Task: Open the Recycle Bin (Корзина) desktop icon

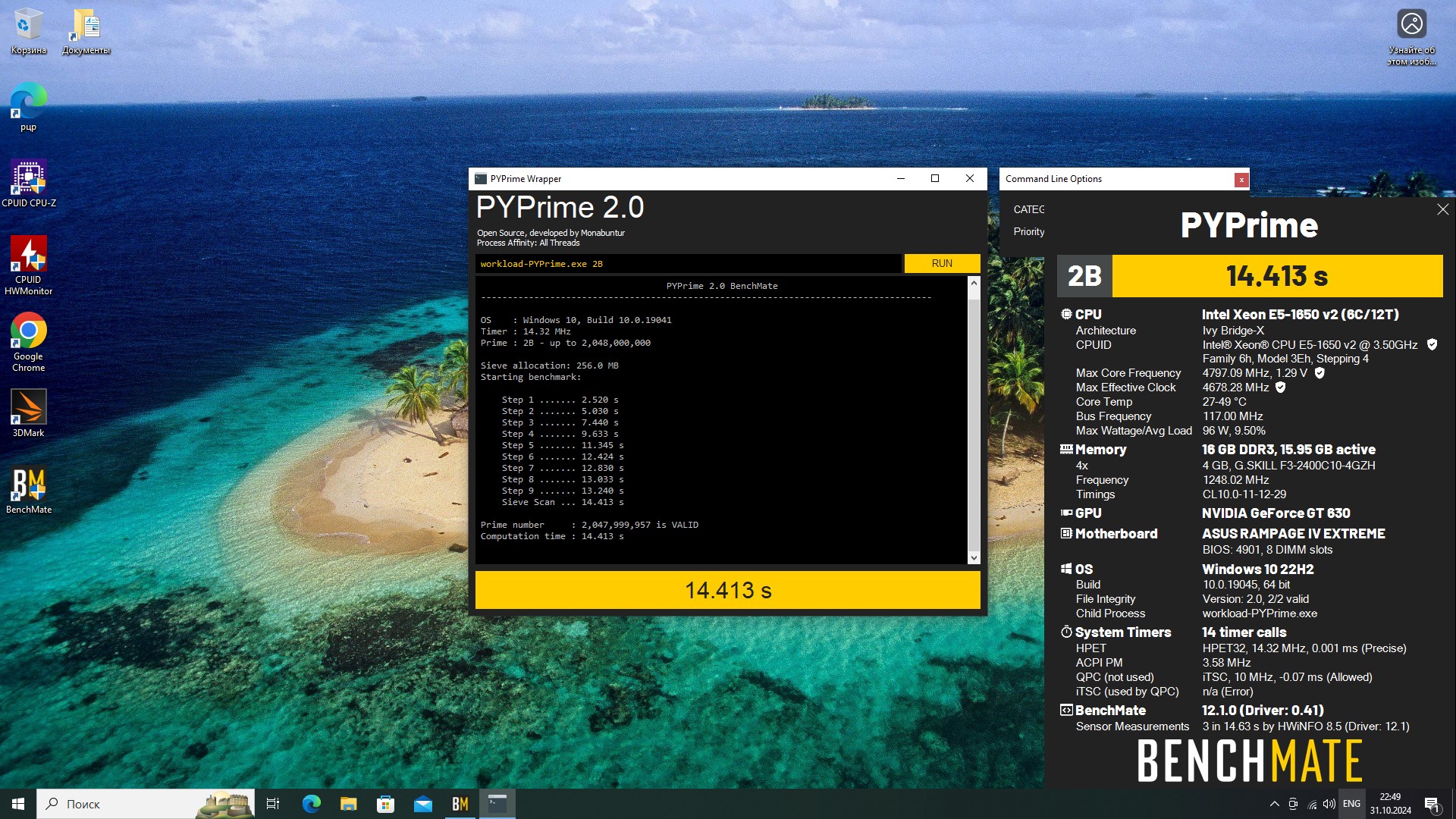Action: click(x=28, y=32)
